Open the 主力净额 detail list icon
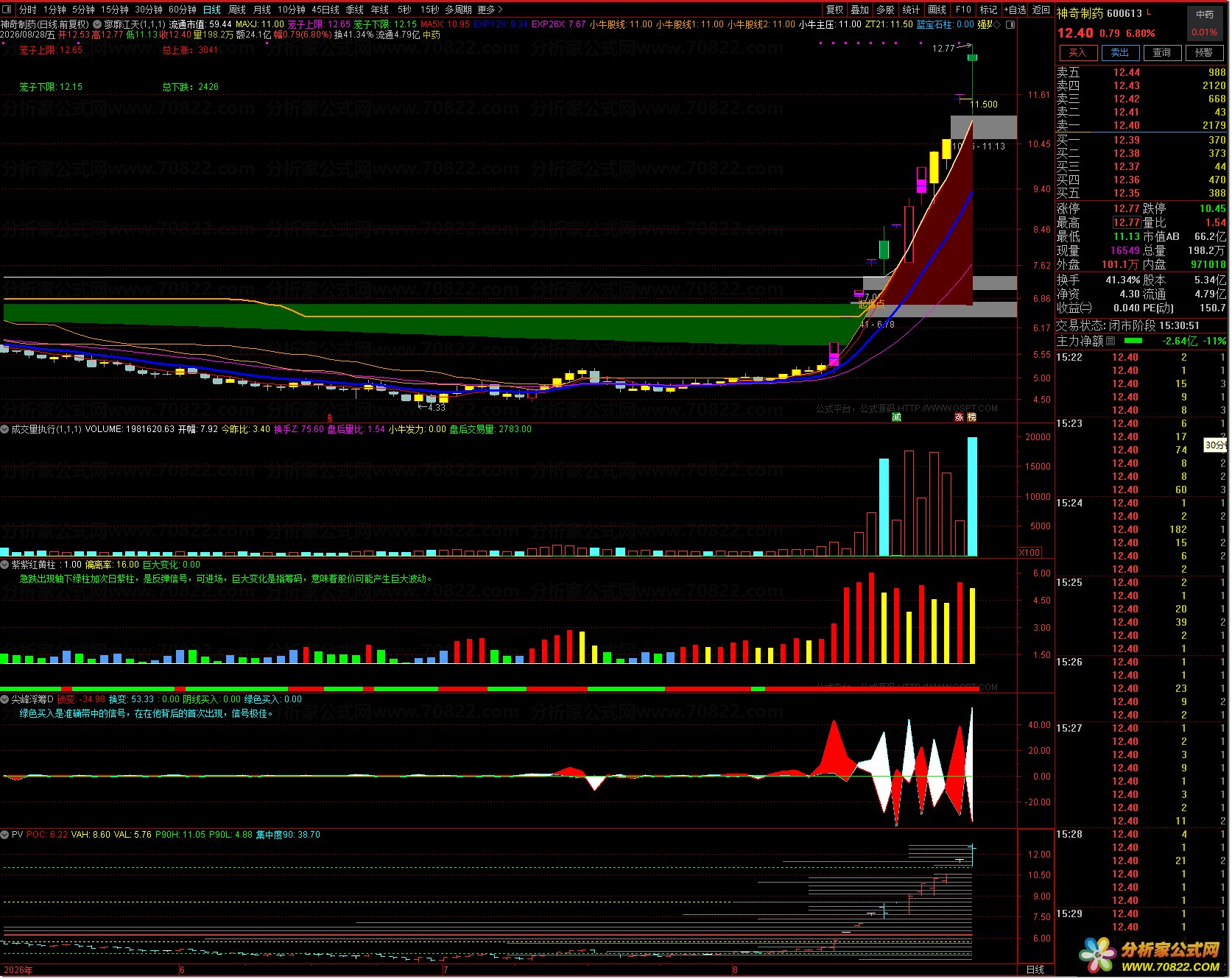 pyautogui.click(x=1110, y=341)
